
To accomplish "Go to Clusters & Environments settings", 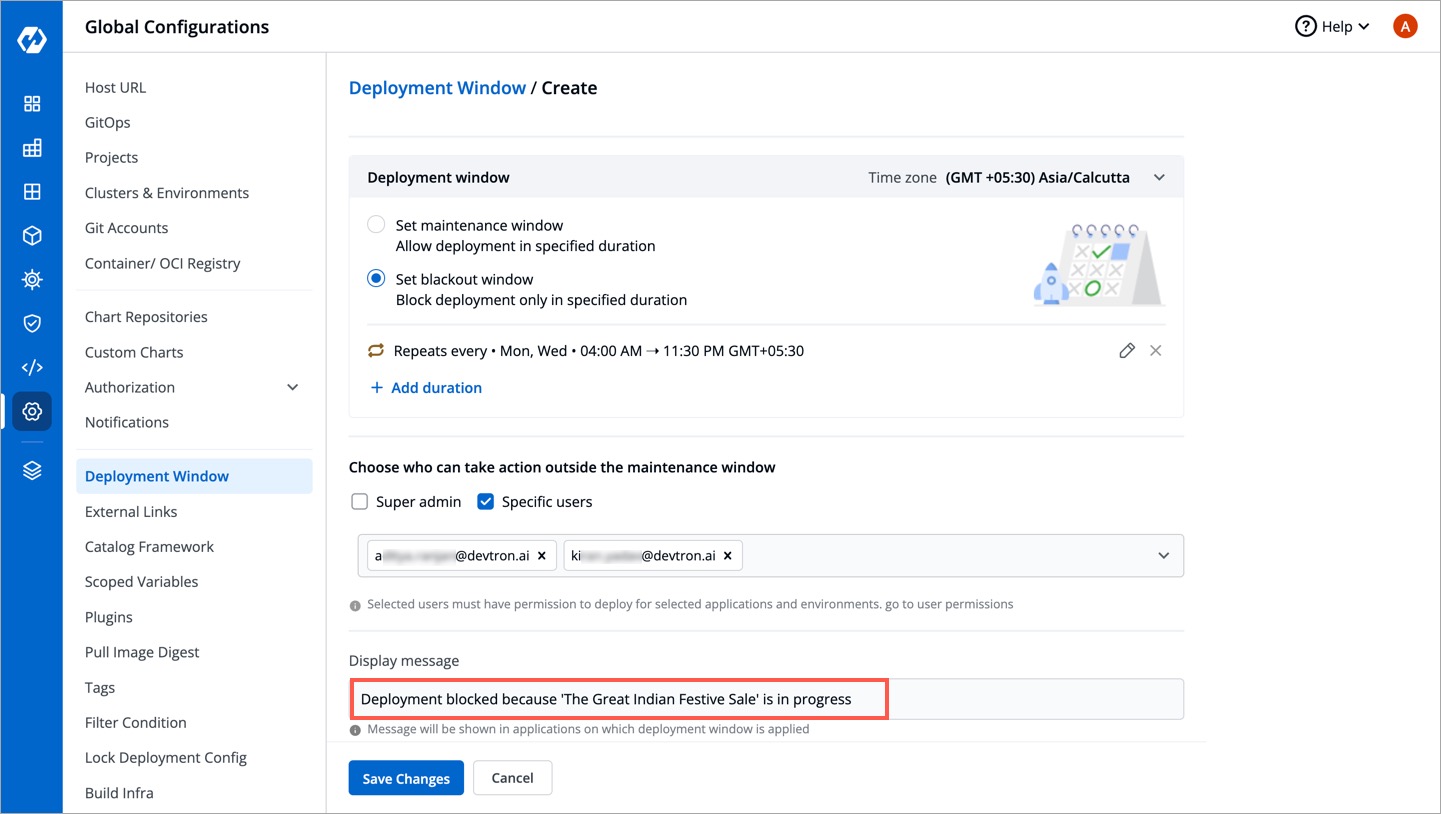I will (167, 193).
